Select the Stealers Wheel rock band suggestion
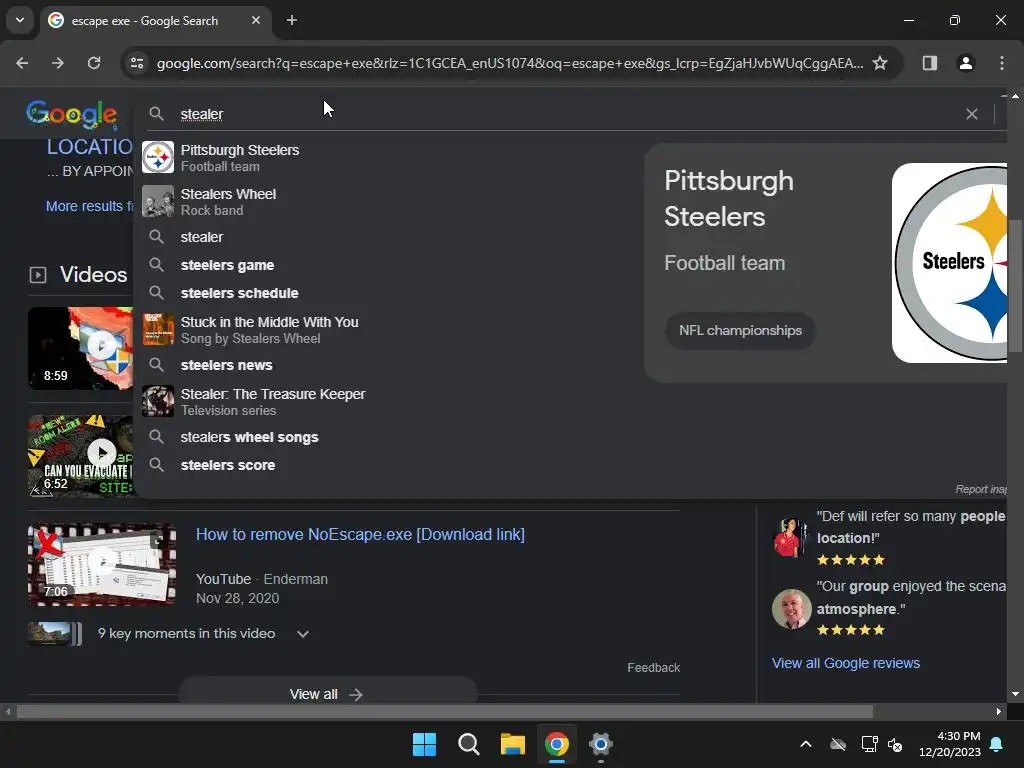This screenshot has width=1024, height=768. (385, 202)
